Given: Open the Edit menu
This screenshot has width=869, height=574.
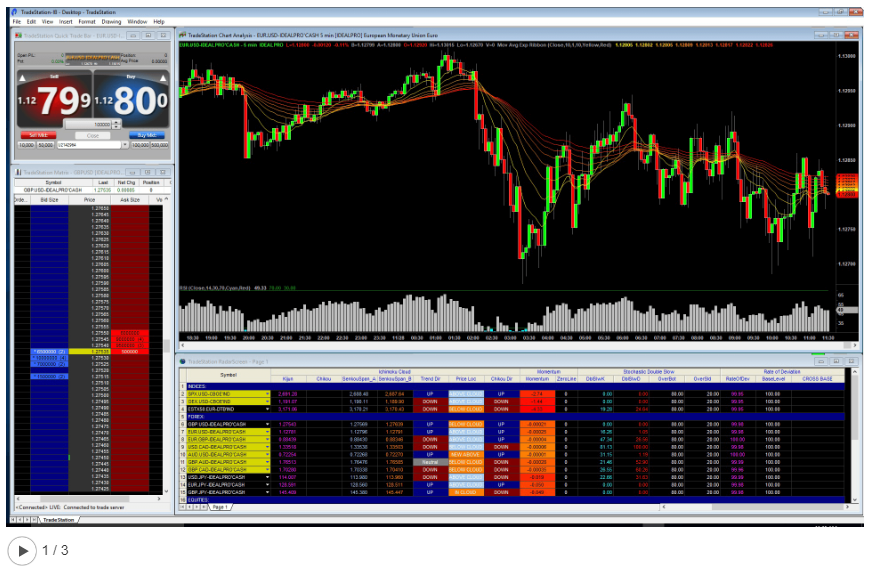Looking at the screenshot, I should [x=31, y=22].
